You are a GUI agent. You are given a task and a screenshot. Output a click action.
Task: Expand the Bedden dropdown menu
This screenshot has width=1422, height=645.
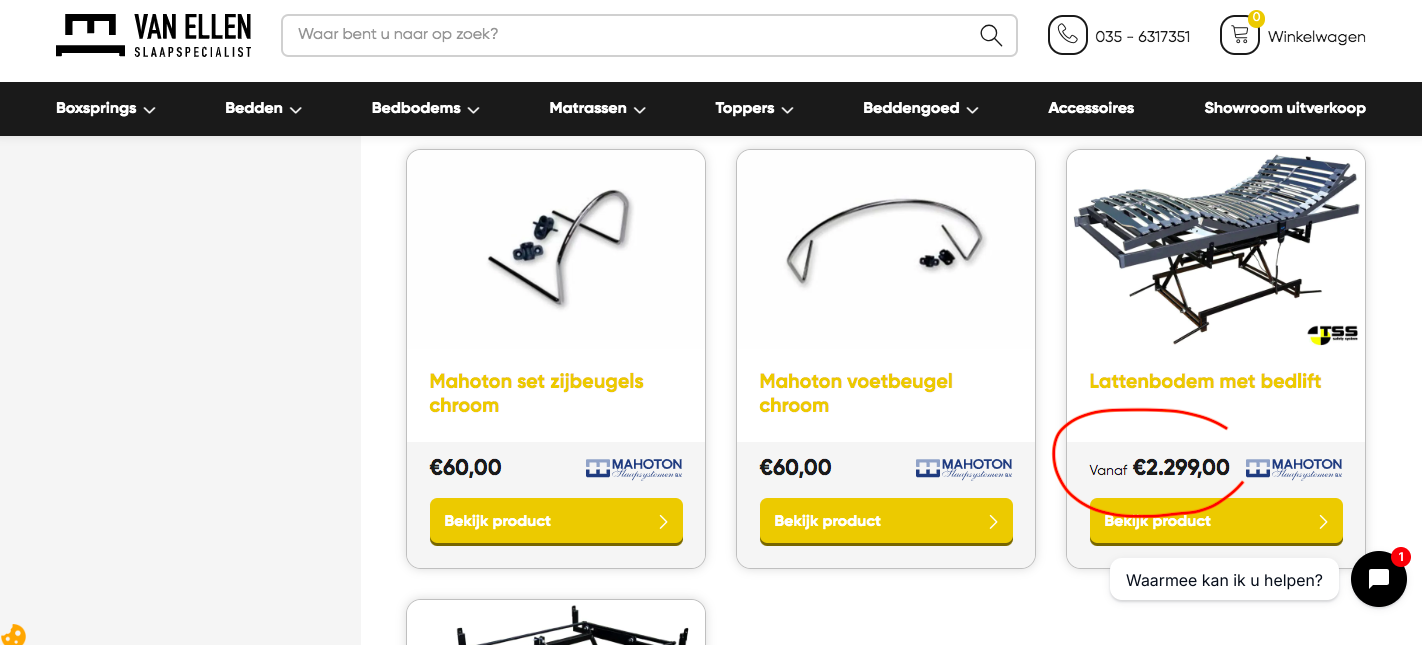(264, 108)
